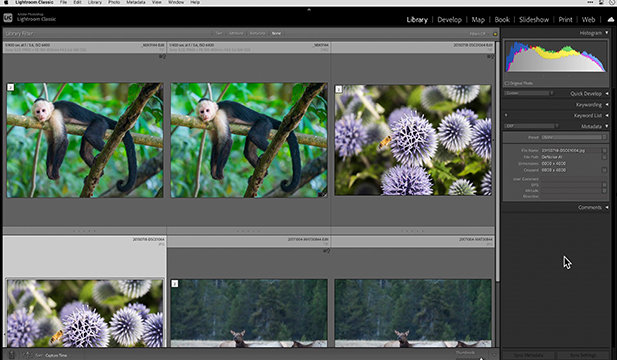This screenshot has width=617, height=360.
Task: Click the plus icon on Keyword List panel
Action: pos(506,115)
